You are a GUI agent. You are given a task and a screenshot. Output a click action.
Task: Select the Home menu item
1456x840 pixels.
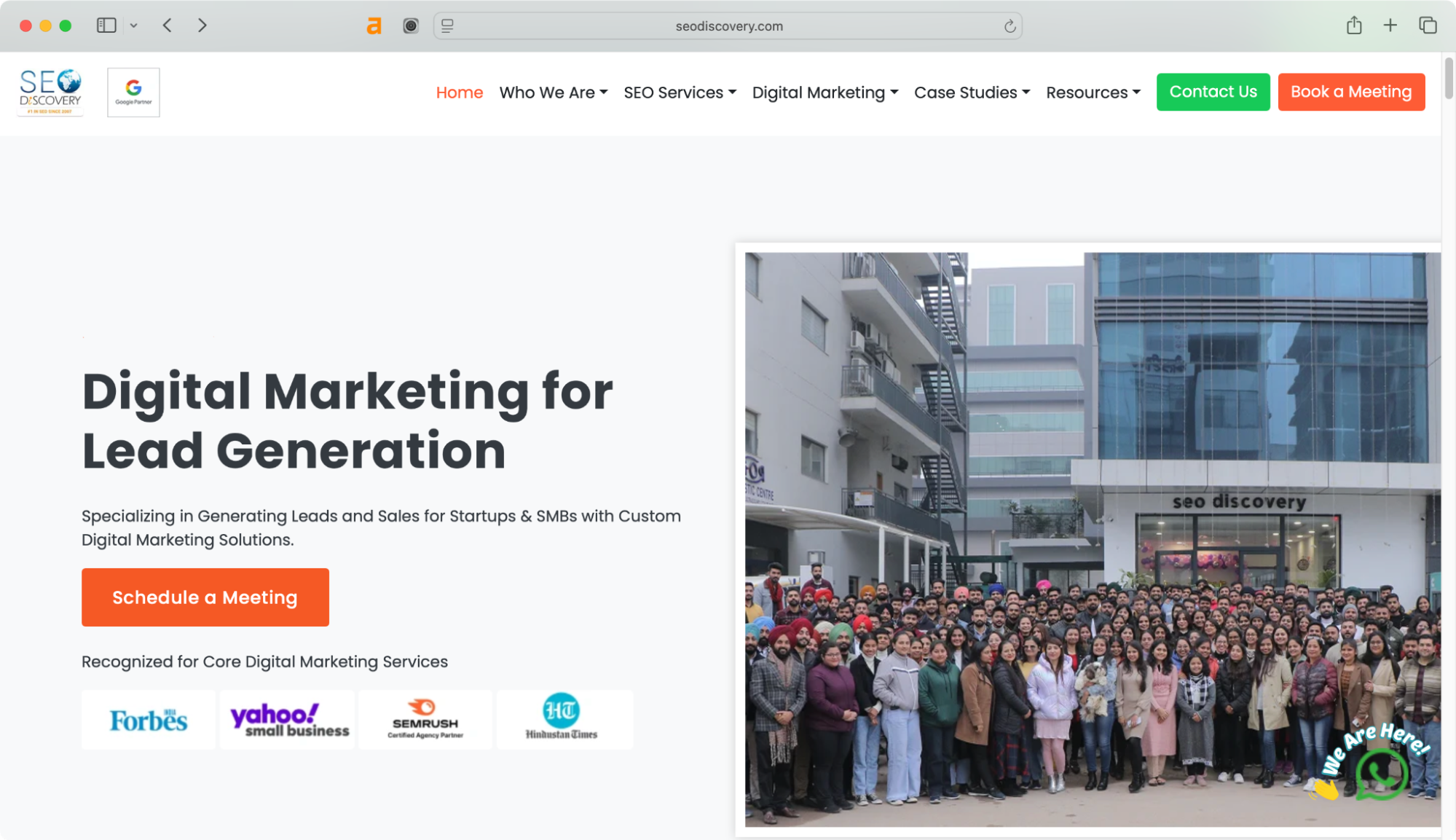coord(459,93)
